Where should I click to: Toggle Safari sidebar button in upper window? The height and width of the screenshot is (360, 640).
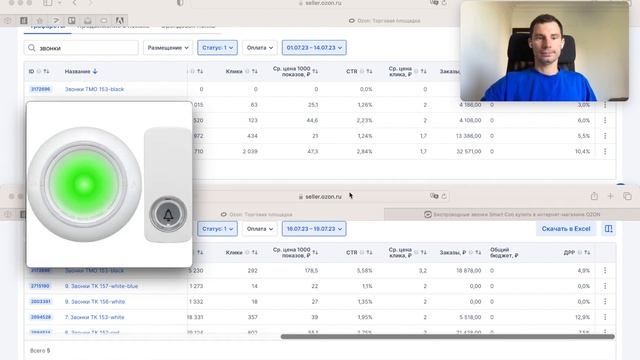(x=48, y=3)
